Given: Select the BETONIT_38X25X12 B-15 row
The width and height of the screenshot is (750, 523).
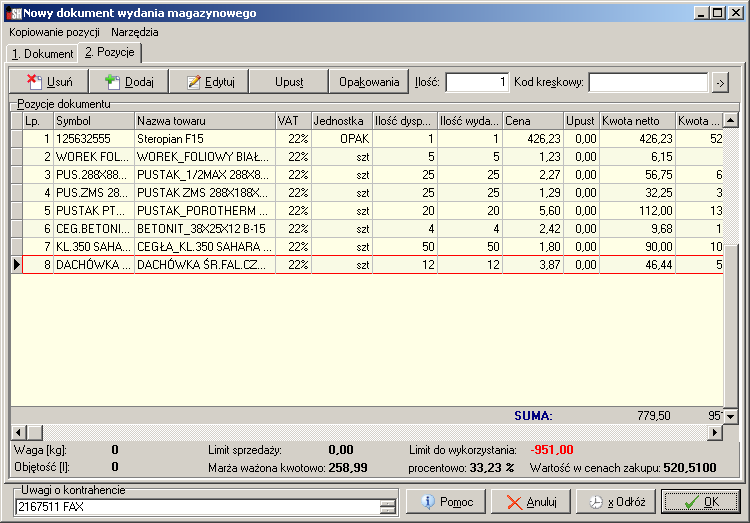Looking at the screenshot, I should pyautogui.click(x=367, y=229).
